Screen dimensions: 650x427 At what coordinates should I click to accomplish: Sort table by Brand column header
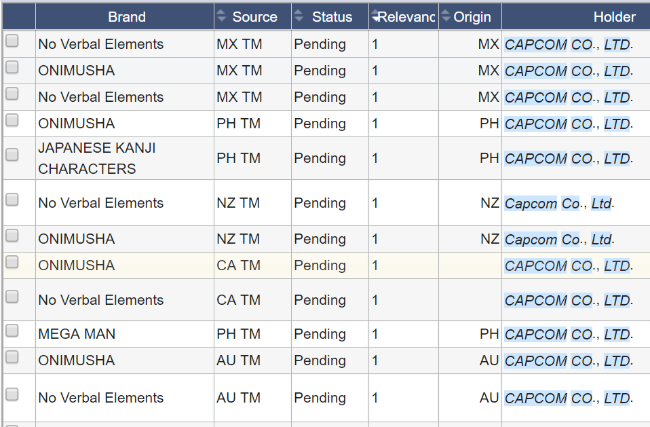126,17
